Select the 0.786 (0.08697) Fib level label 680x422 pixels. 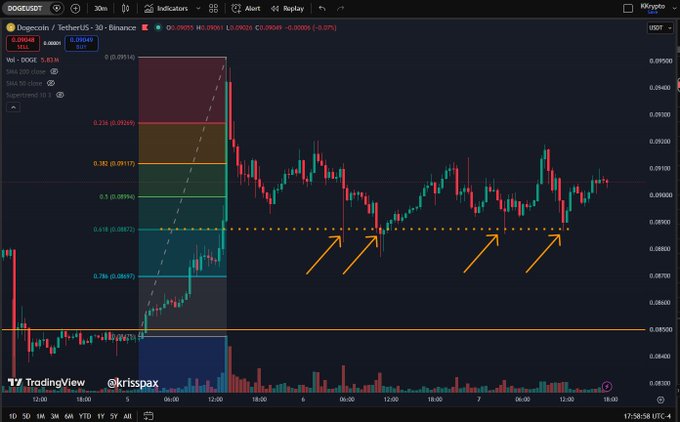(x=114, y=276)
